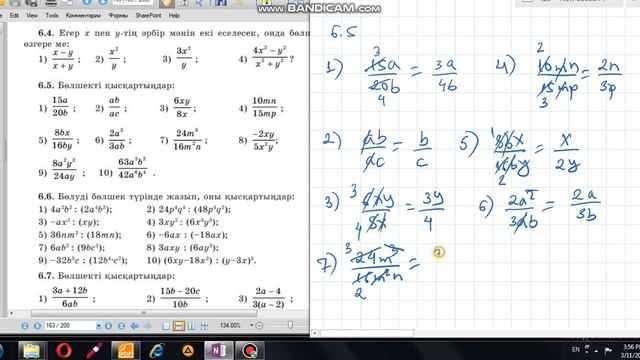The image size is (640, 360).
Task: Switch to the PDF reader in taskbar
Action: coord(125,351)
